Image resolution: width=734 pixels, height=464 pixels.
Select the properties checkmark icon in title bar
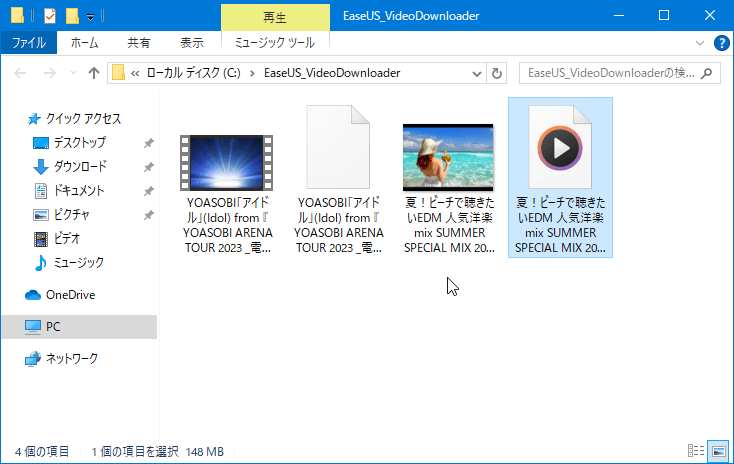[49, 16]
